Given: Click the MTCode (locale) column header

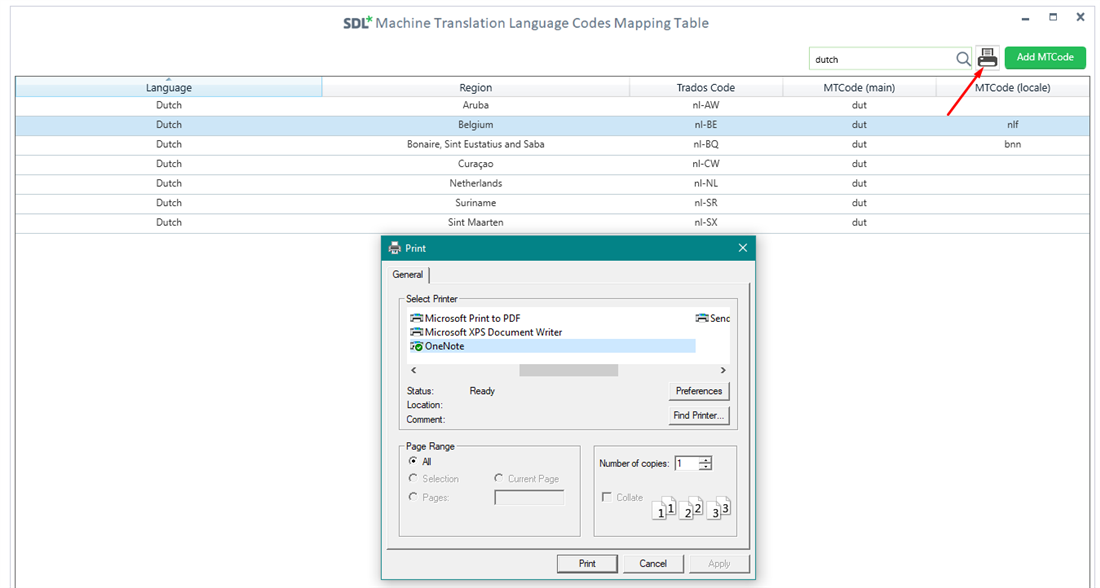Looking at the screenshot, I should point(1012,87).
